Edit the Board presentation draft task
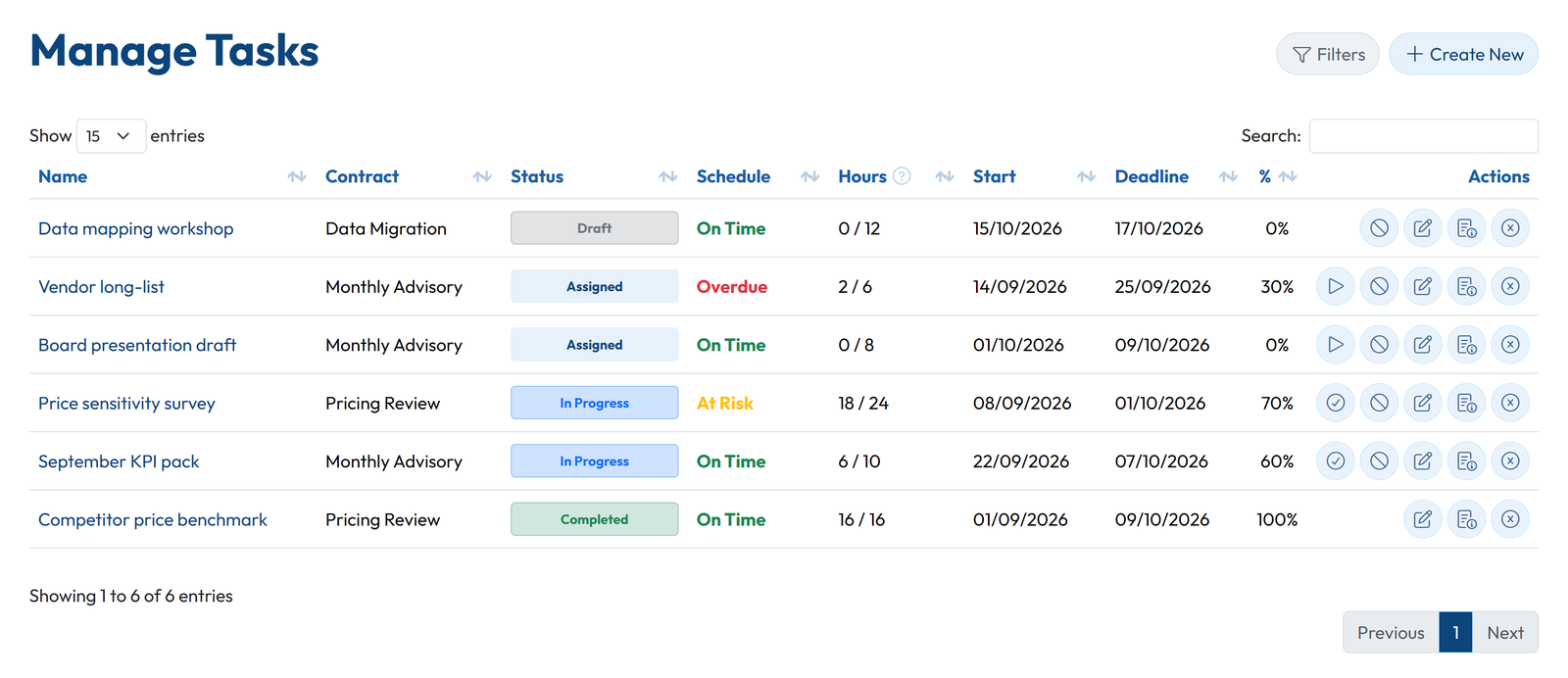This screenshot has height=678, width=1568. [x=1423, y=345]
